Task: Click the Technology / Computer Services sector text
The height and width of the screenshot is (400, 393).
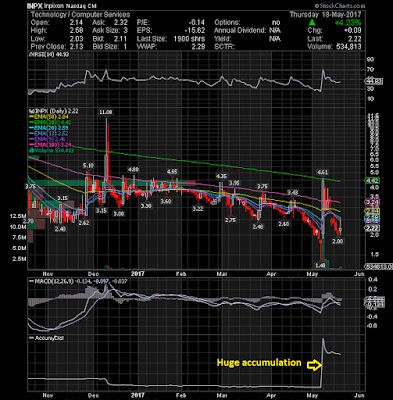Action: point(80,14)
